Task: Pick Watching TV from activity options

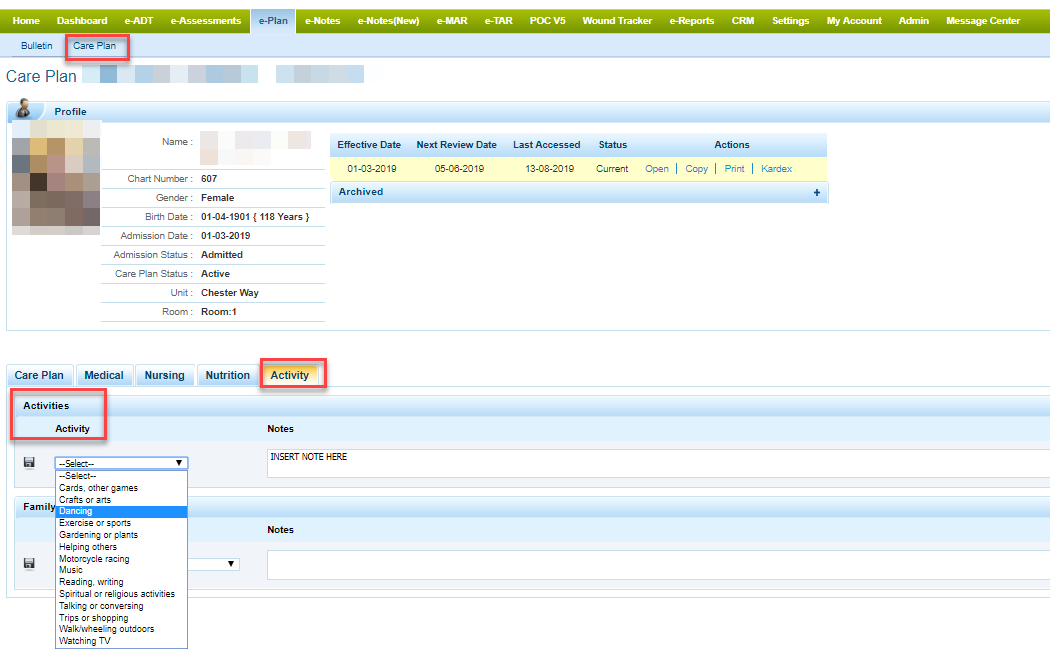Action: 85,641
